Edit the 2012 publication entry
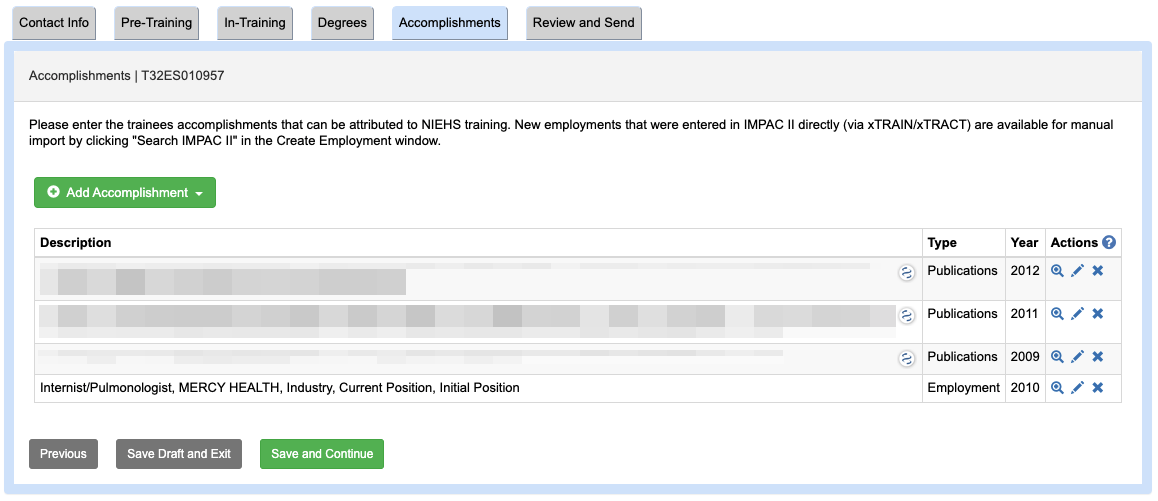 point(1077,271)
